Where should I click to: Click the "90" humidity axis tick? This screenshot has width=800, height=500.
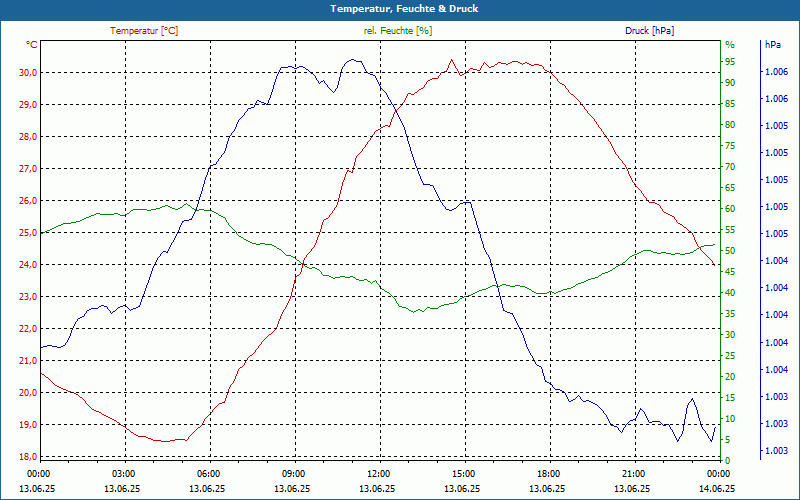pos(730,83)
